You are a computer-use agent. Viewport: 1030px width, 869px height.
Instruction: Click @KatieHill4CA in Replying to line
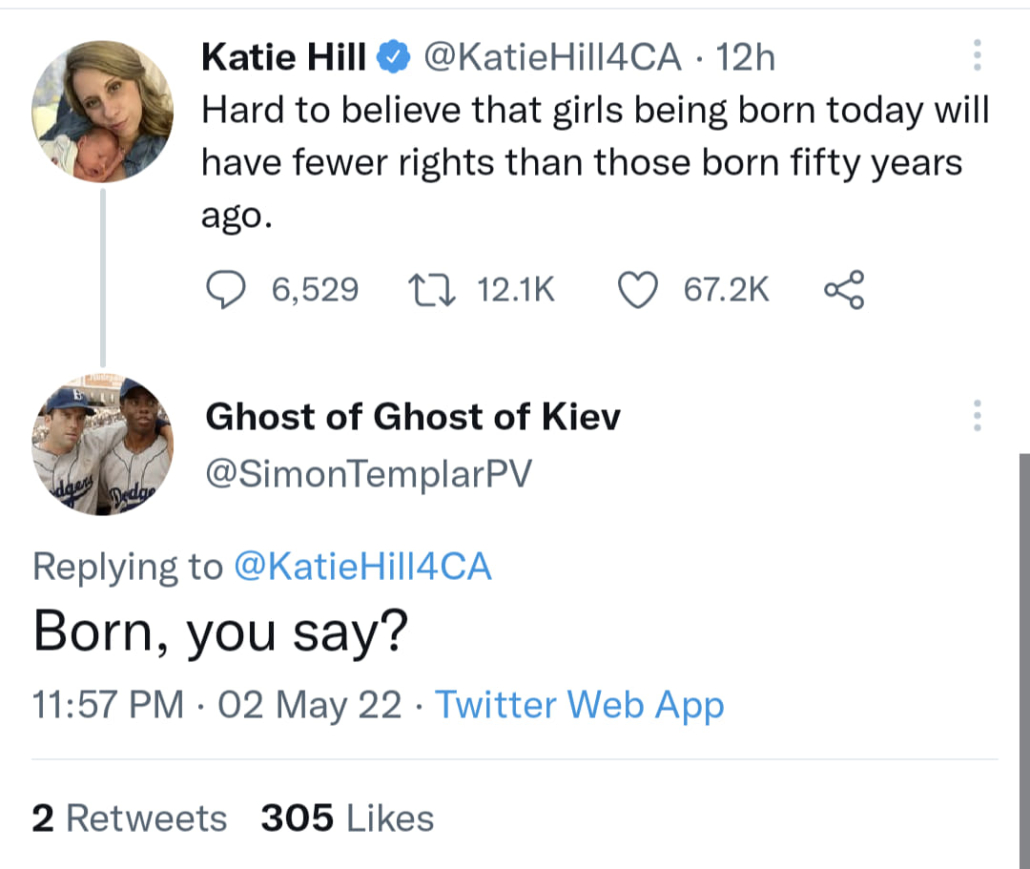point(362,567)
